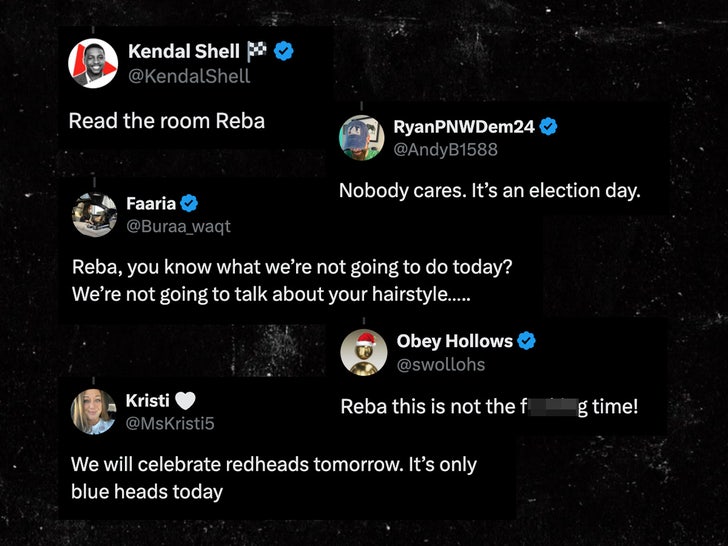Click Kristi's profile photo

click(x=94, y=411)
